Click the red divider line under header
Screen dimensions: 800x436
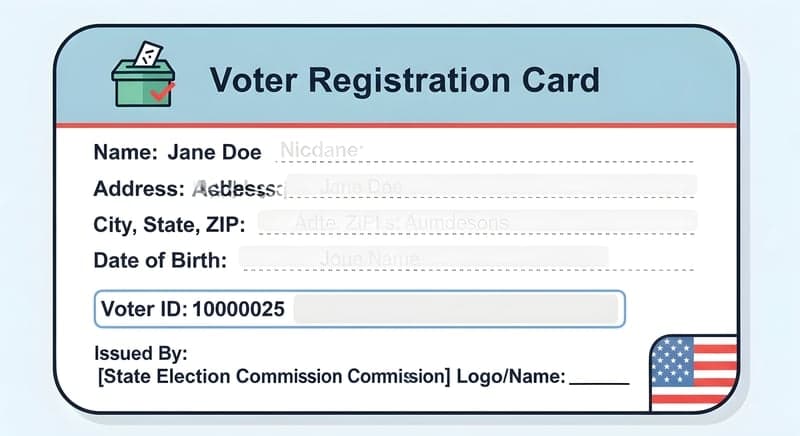400,125
